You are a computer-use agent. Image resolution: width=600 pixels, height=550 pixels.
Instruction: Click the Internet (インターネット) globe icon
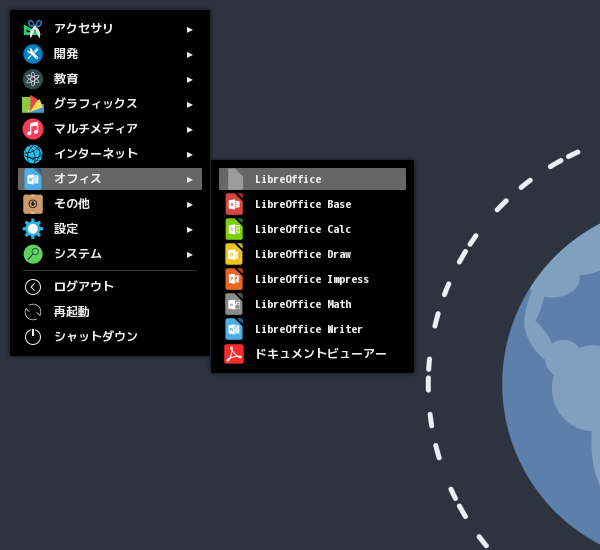coord(33,154)
